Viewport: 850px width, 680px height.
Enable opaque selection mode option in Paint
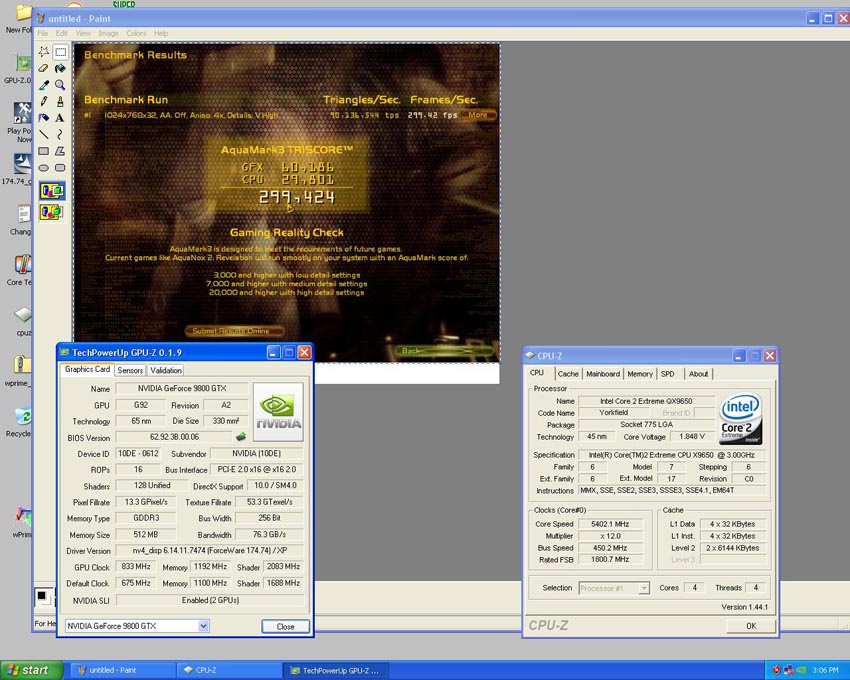point(52,191)
